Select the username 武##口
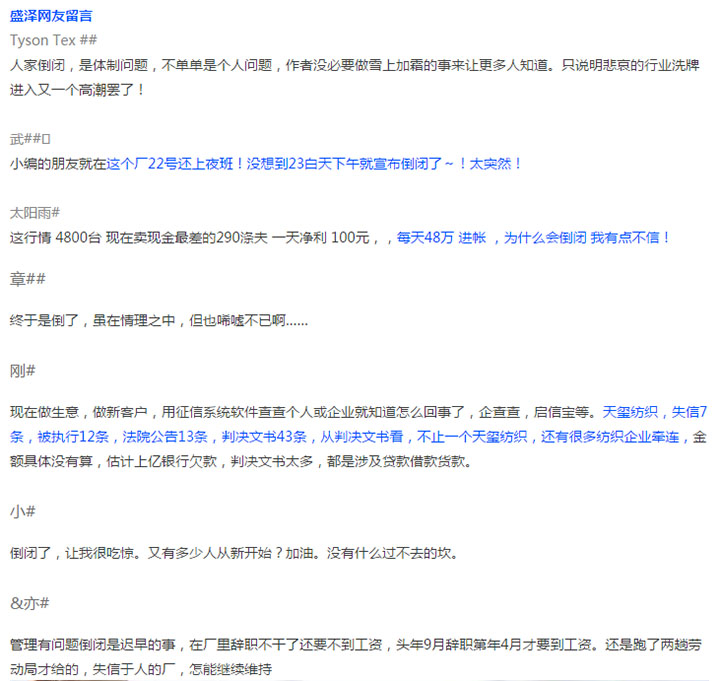Image resolution: width=720 pixels, height=681 pixels. coord(30,138)
